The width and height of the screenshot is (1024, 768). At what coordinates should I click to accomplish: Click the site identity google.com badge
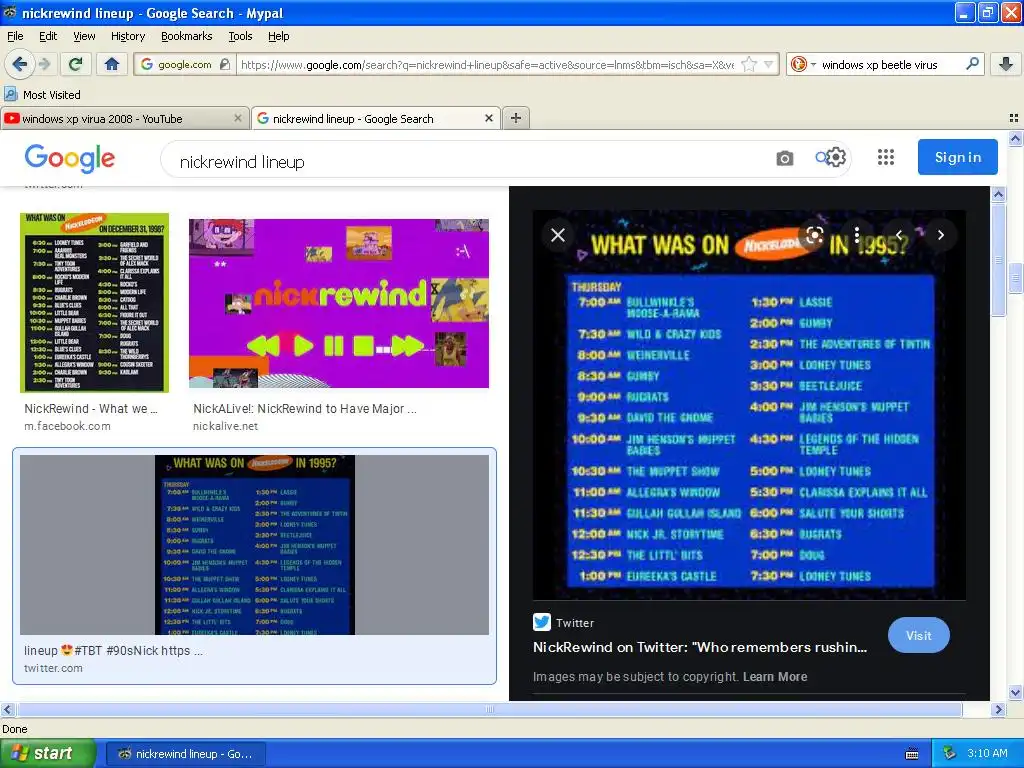point(185,64)
